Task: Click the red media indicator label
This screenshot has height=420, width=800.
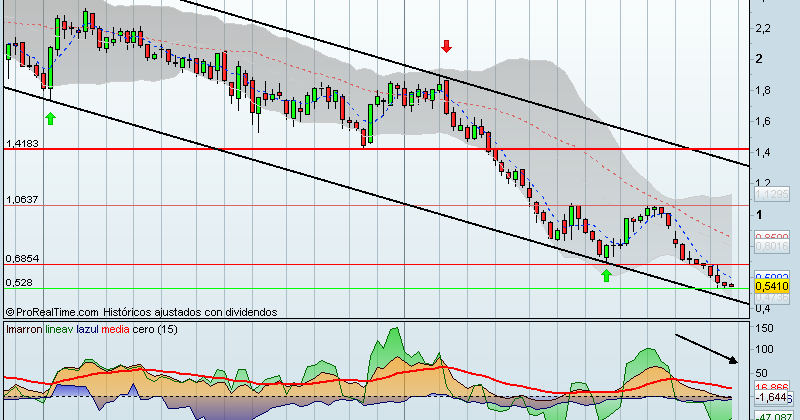Action: pyautogui.click(x=115, y=330)
